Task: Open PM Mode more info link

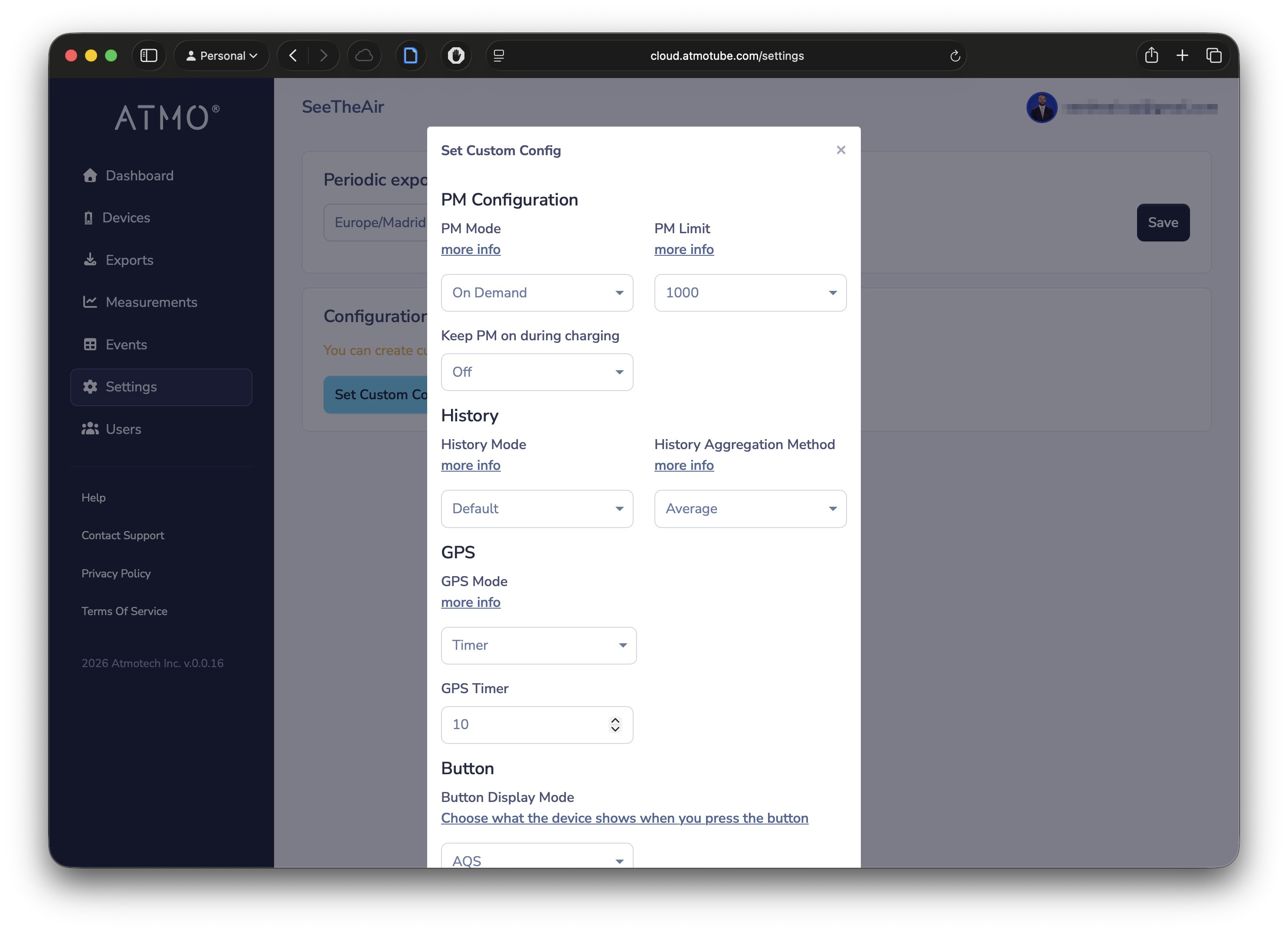Action: [470, 250]
